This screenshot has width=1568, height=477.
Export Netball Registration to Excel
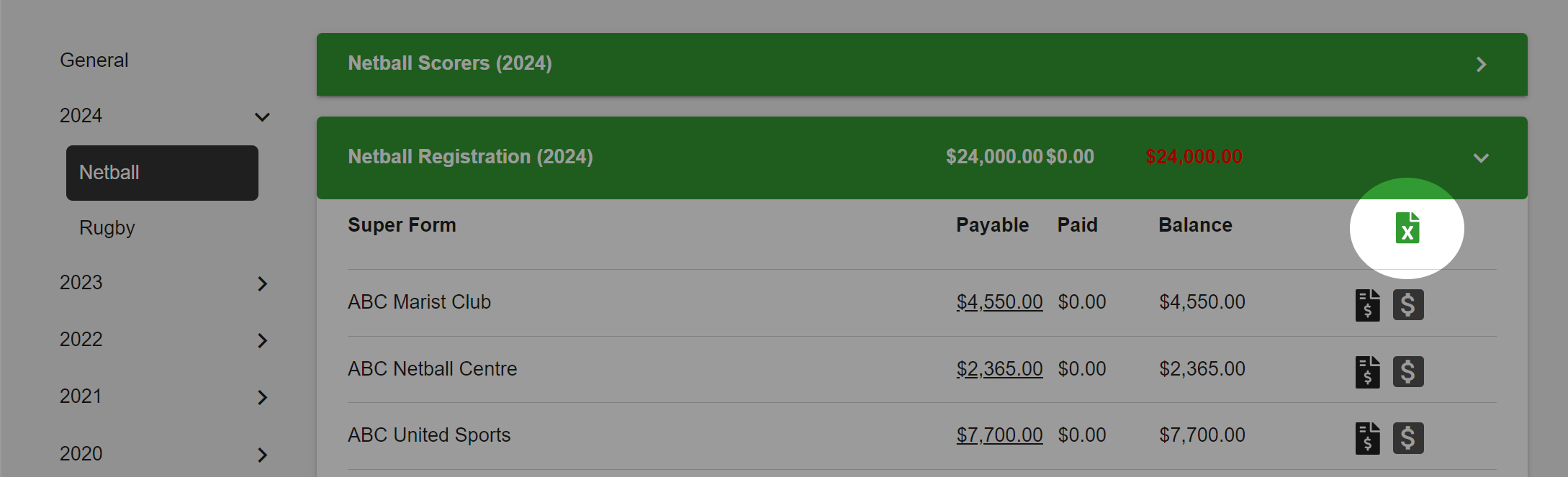pos(1407,228)
